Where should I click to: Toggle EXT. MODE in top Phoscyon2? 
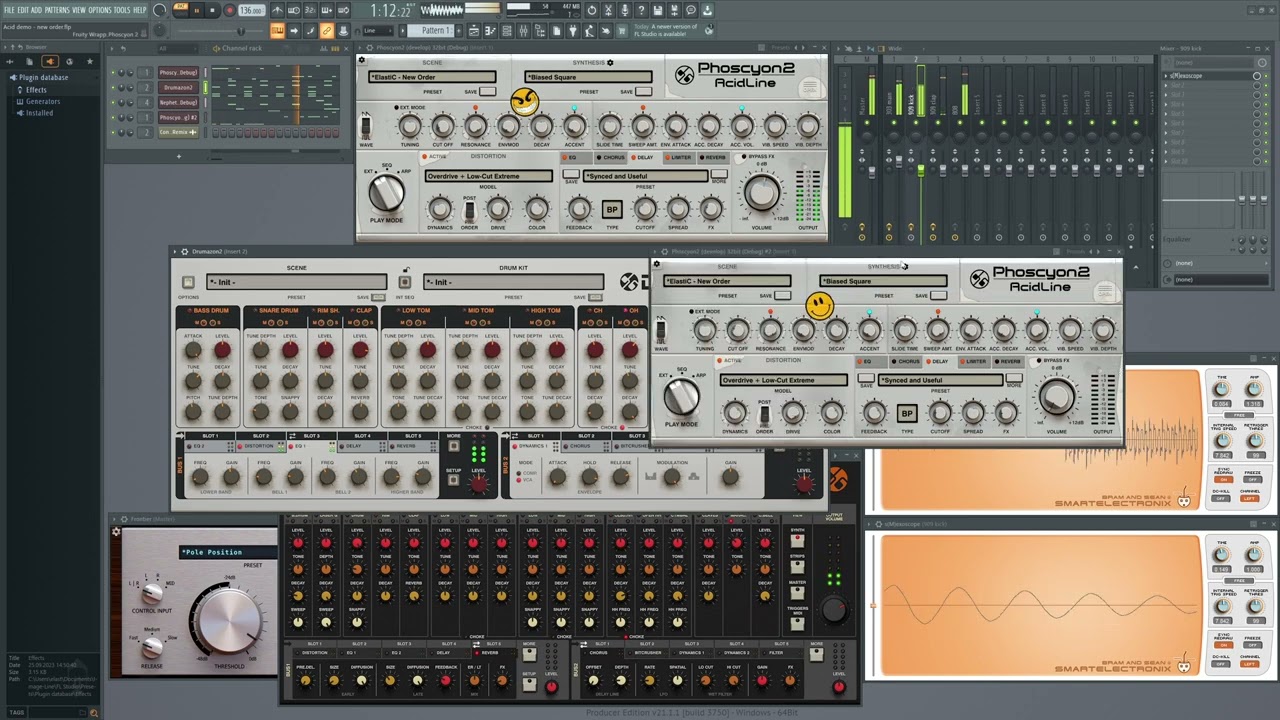[x=410, y=107]
